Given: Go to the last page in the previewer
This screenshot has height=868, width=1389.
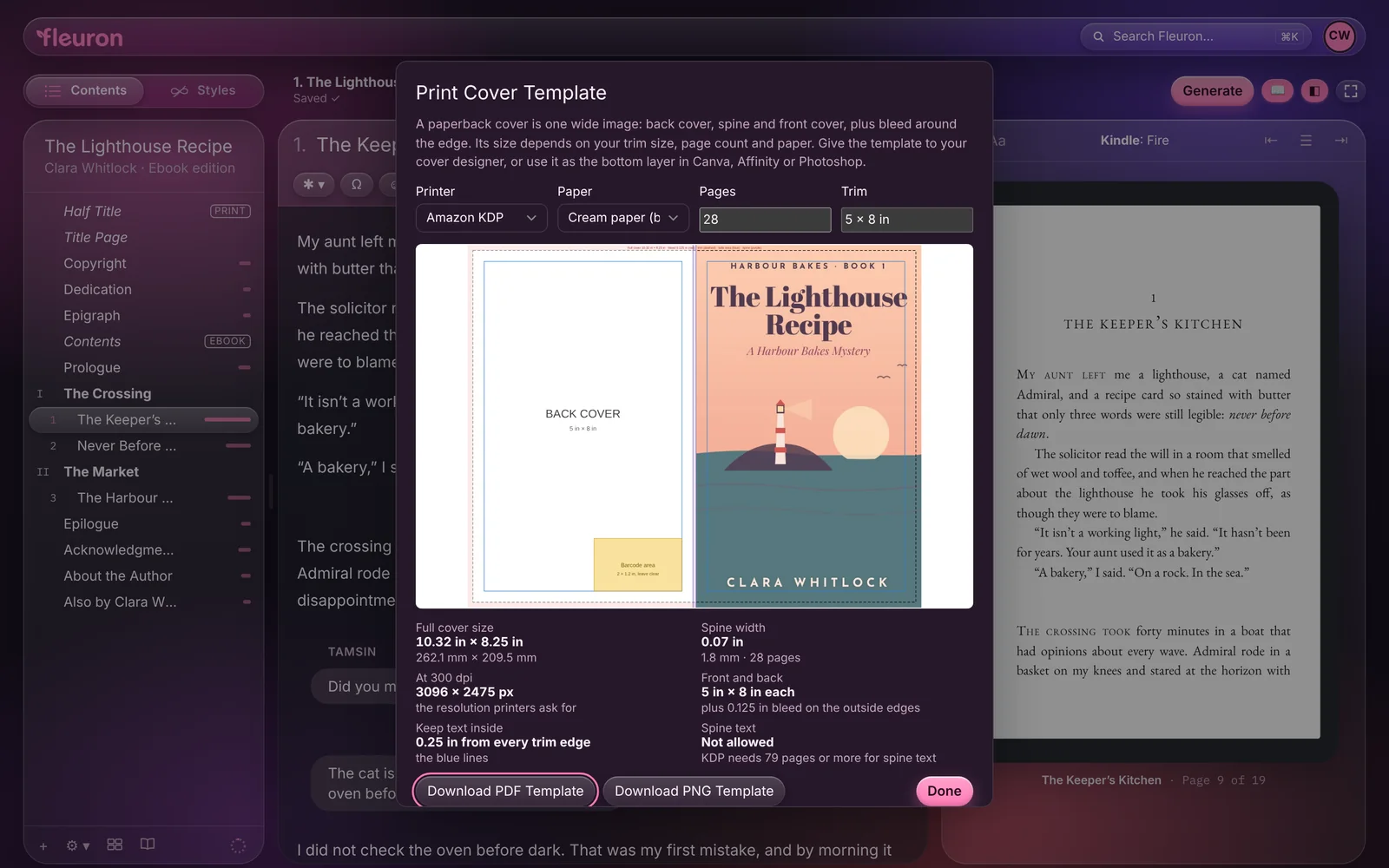Looking at the screenshot, I should click(1340, 141).
